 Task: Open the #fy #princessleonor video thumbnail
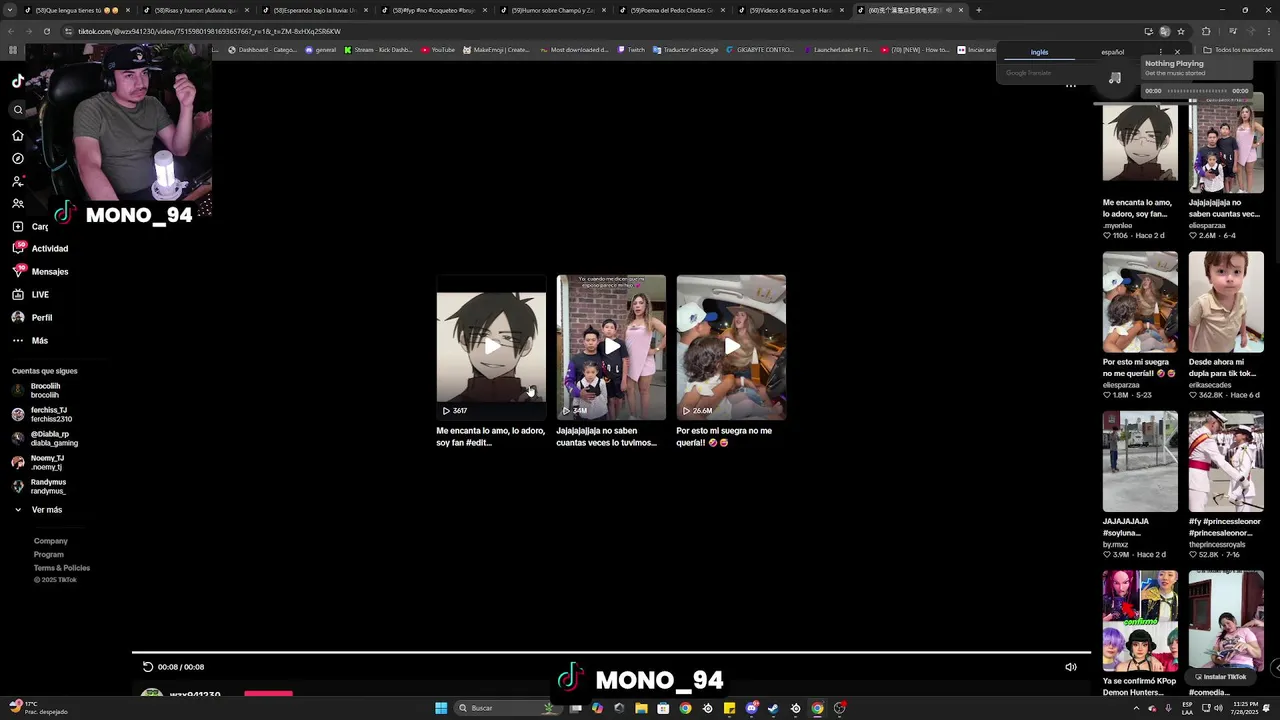[x=1226, y=461]
